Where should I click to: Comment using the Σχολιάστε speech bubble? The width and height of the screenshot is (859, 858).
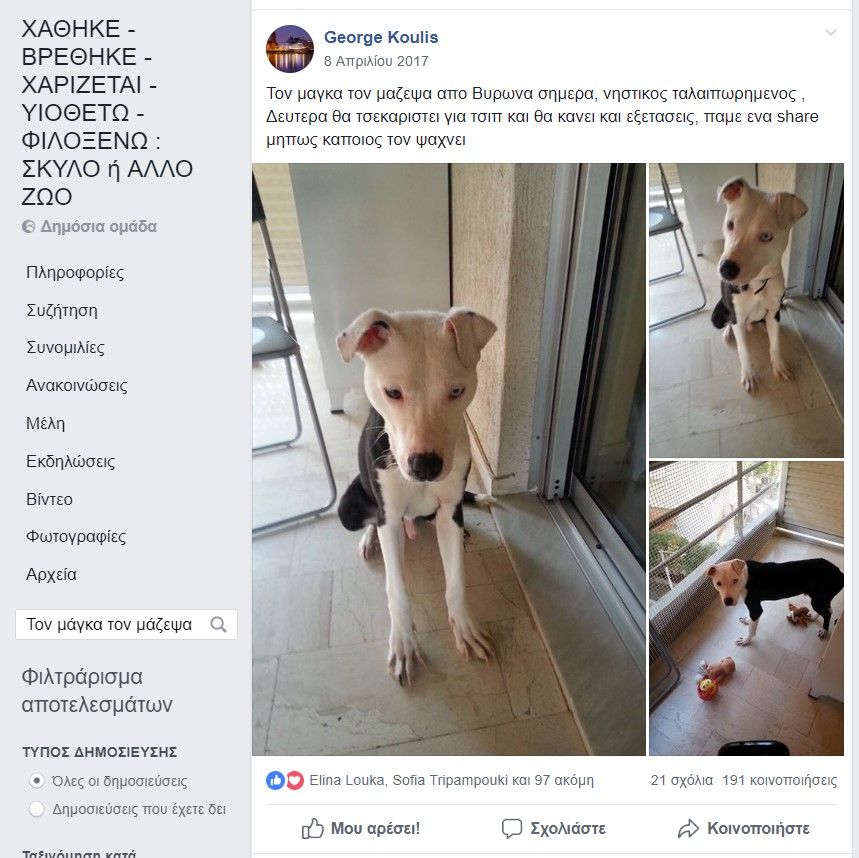pos(554,828)
